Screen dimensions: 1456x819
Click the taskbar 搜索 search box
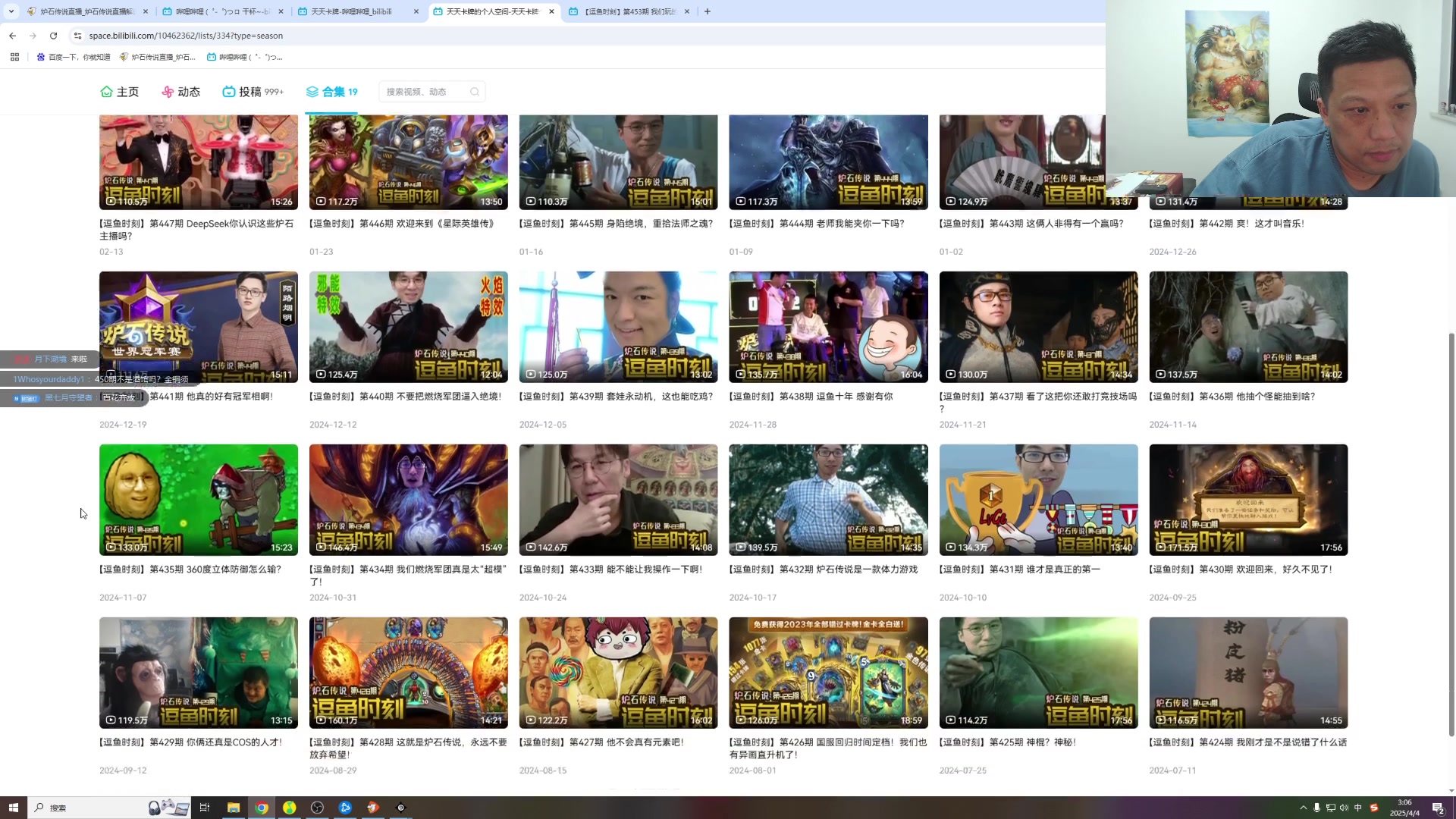109,808
